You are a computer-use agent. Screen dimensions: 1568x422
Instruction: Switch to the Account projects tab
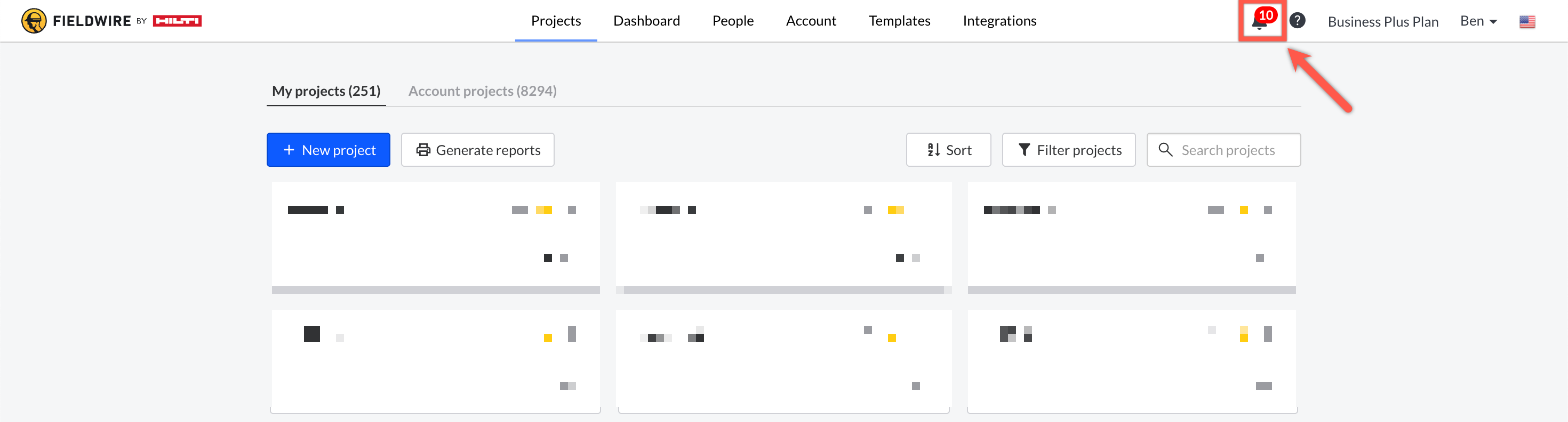pyautogui.click(x=482, y=91)
